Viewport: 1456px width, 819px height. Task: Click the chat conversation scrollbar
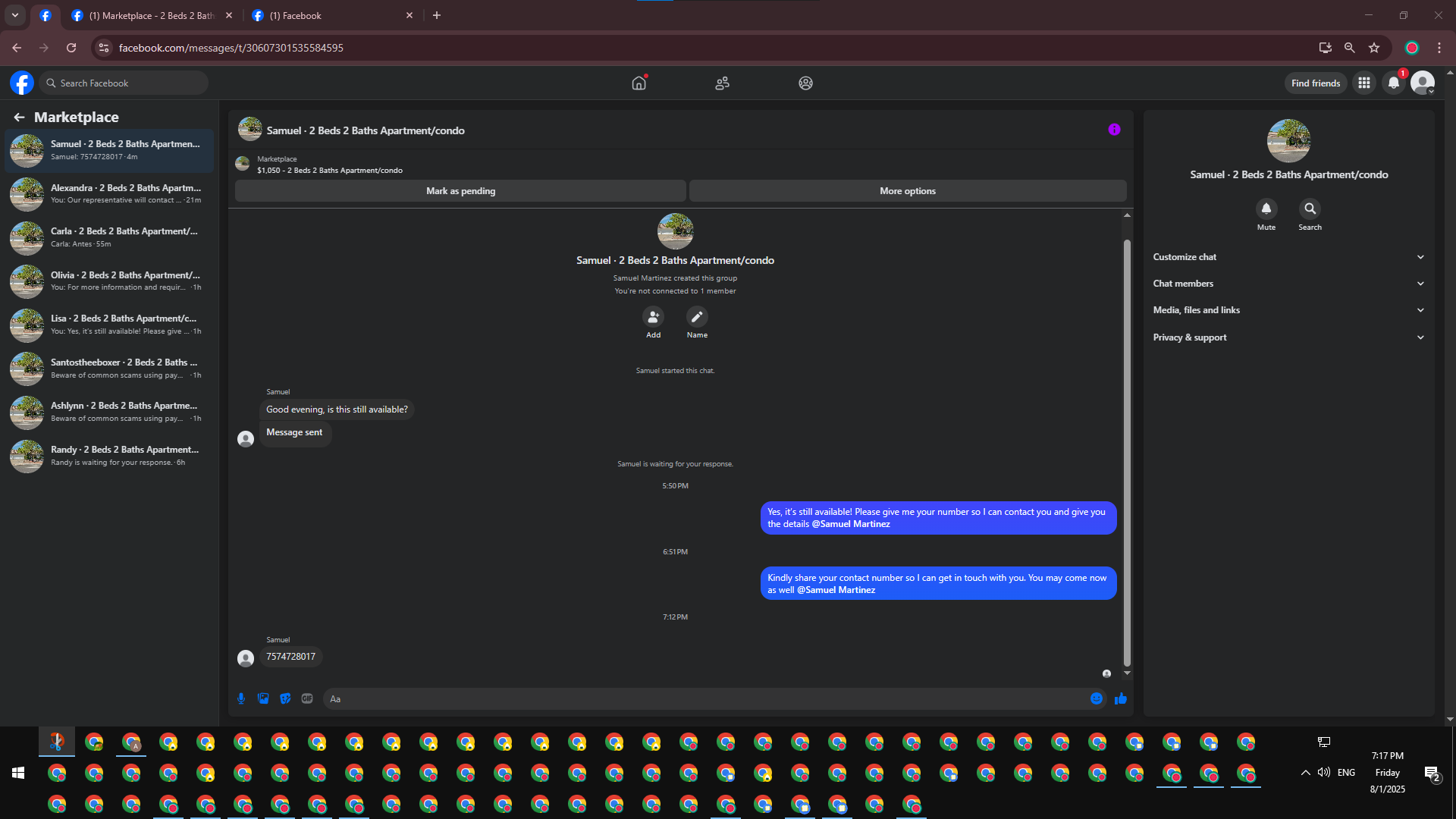1127,452
